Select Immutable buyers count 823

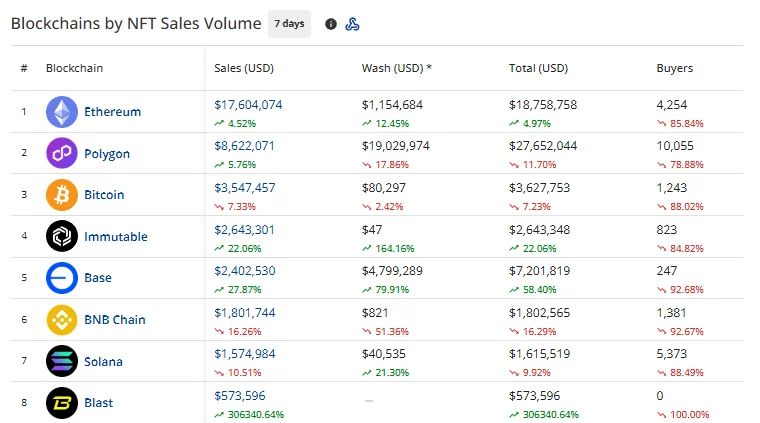pos(666,229)
